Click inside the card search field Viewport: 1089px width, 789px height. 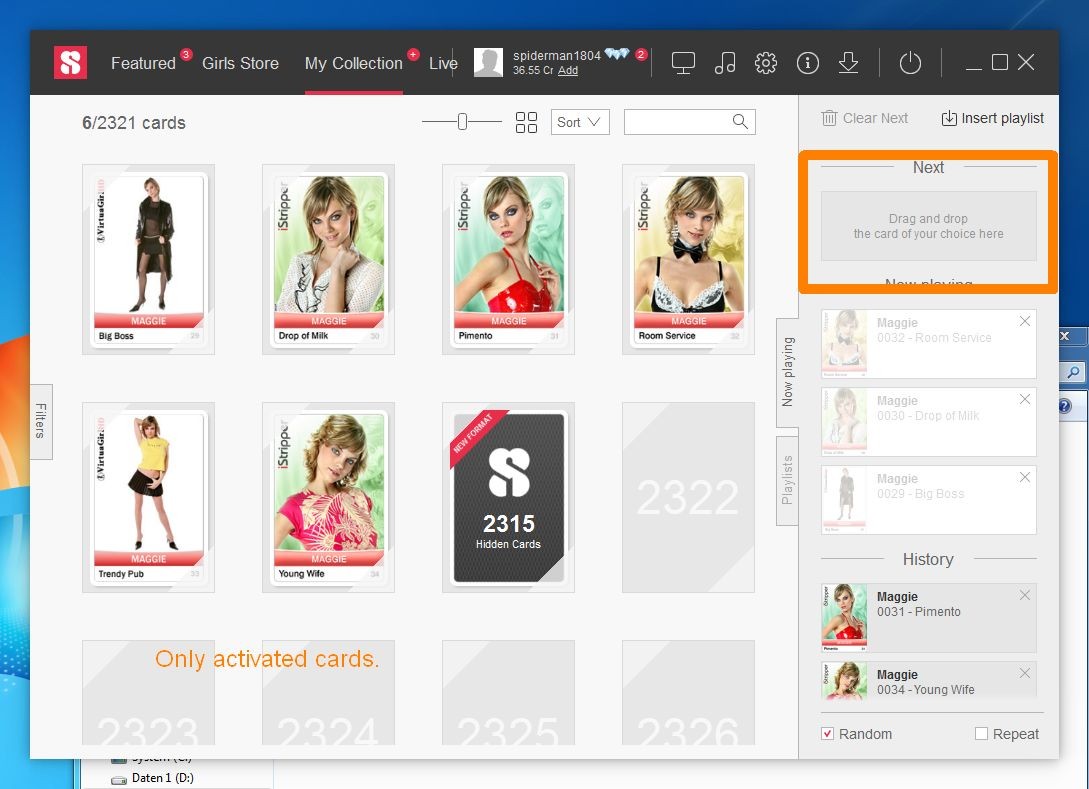coord(677,122)
